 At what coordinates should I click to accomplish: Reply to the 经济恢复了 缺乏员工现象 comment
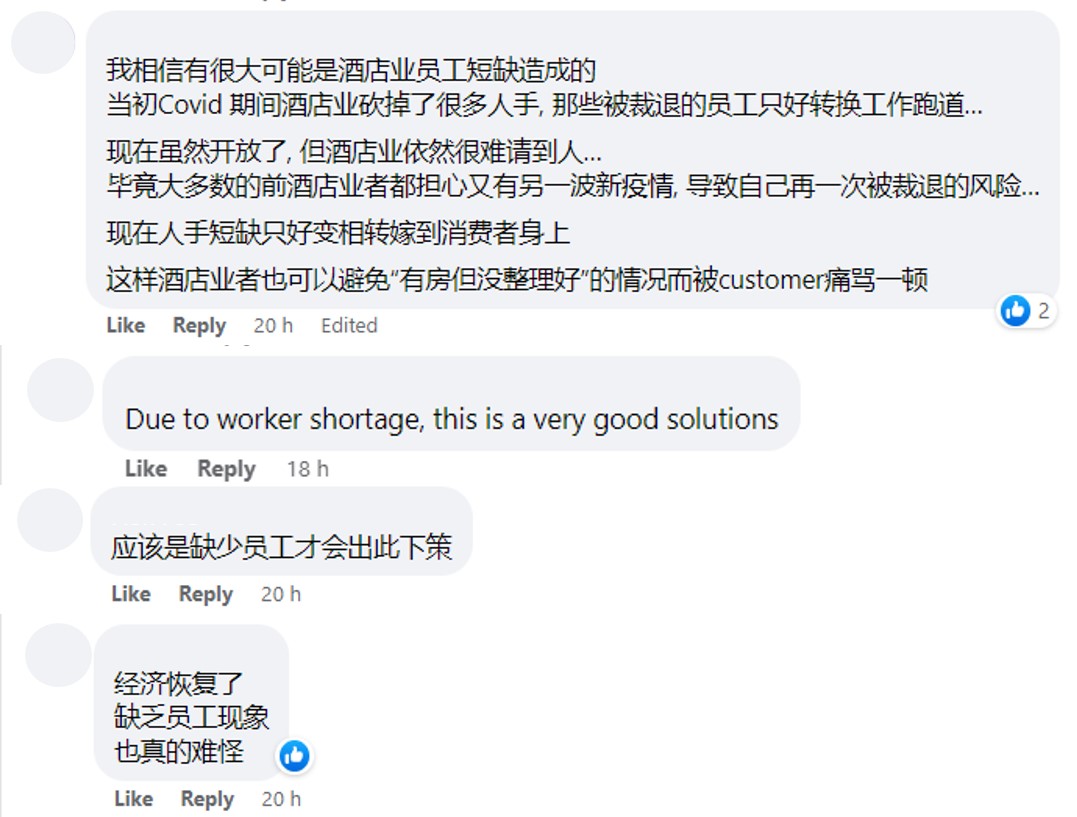coord(207,798)
